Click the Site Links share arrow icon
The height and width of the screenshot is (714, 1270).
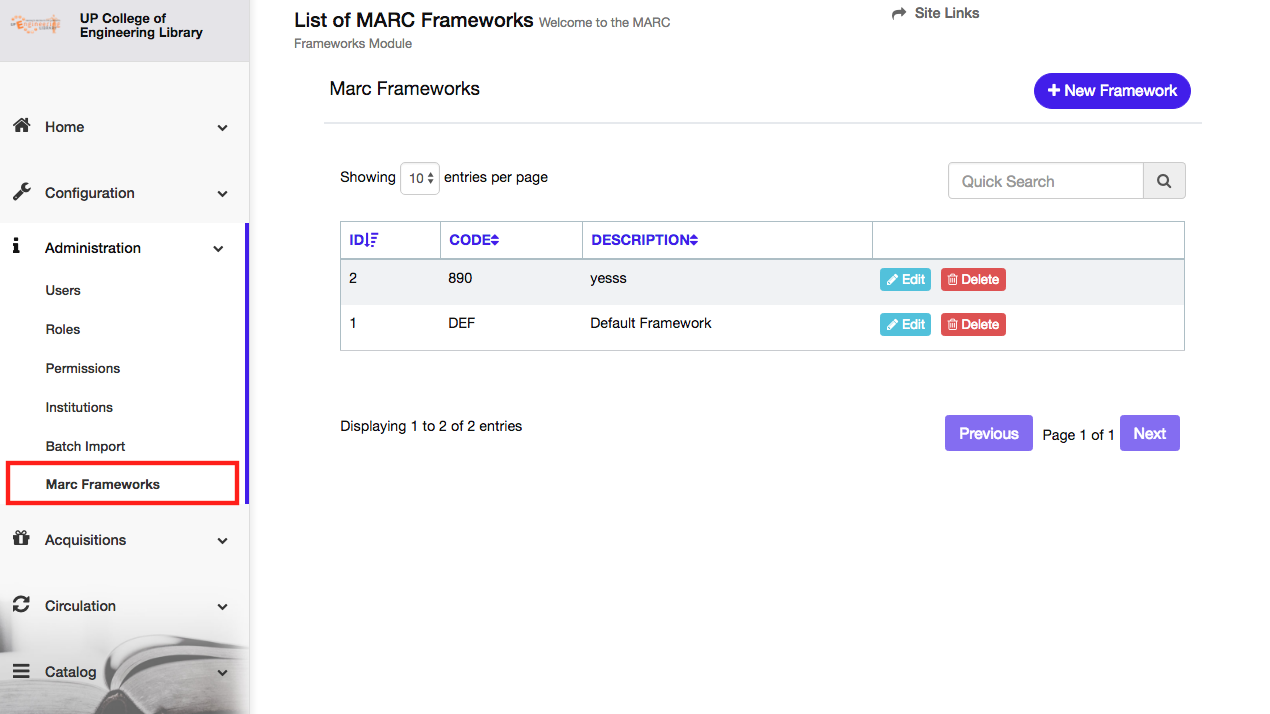point(899,13)
